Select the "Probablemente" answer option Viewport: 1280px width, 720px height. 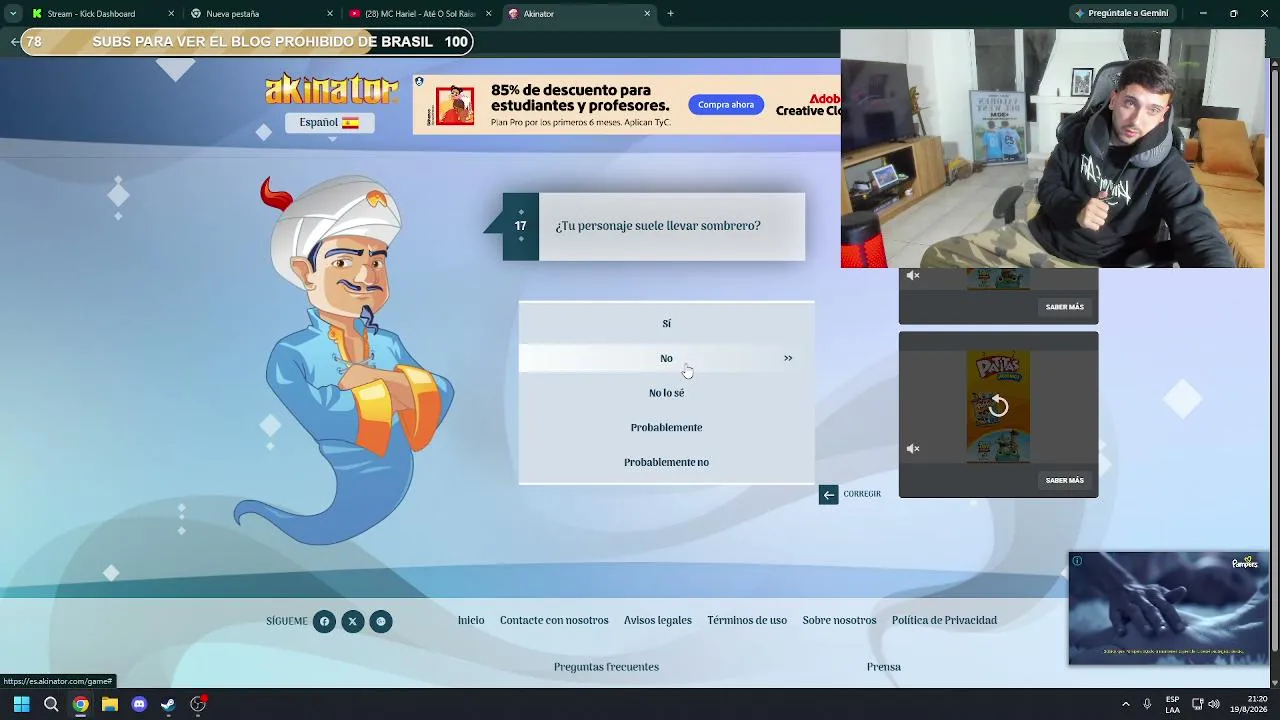coord(666,428)
